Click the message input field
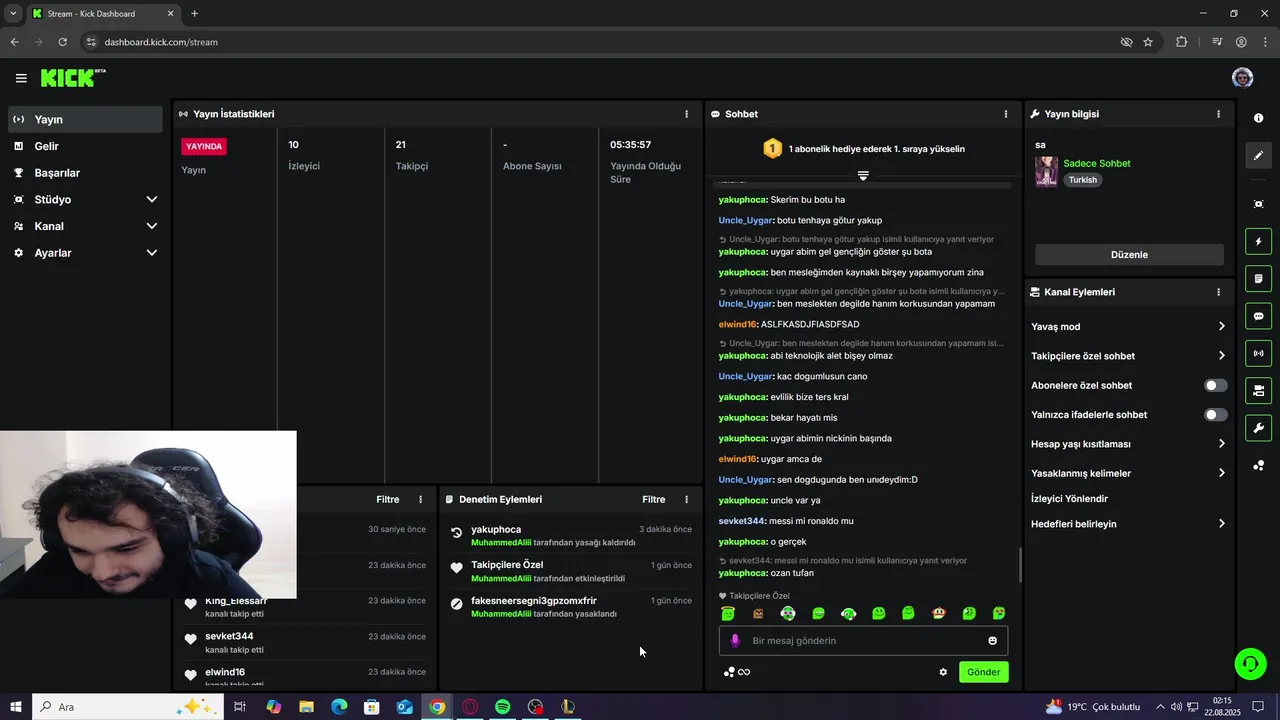 point(863,641)
